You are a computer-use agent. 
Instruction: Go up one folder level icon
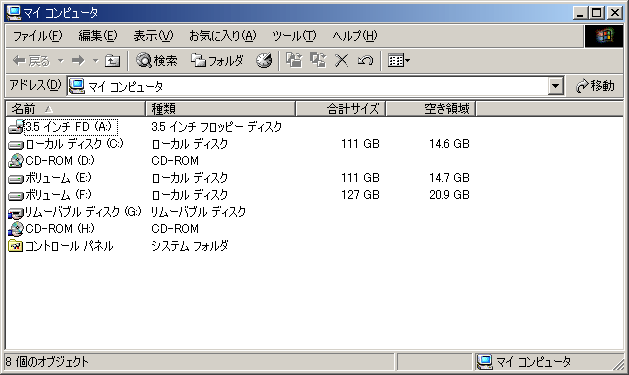(x=112, y=61)
